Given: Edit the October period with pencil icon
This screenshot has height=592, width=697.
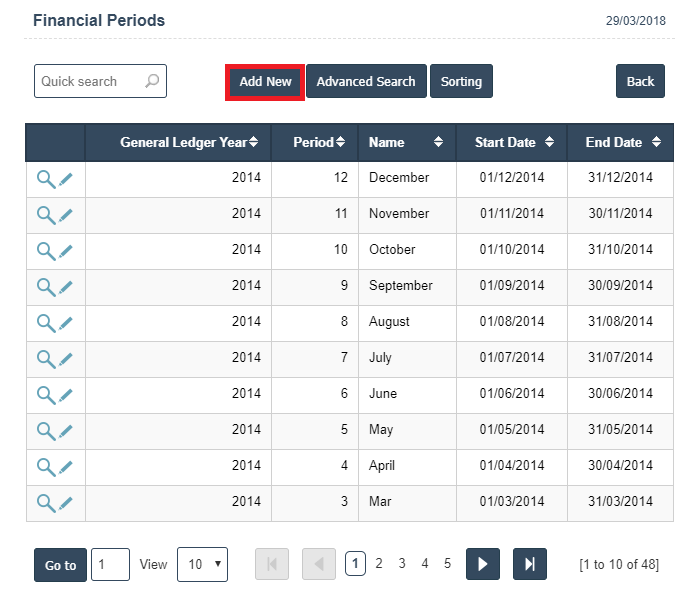Looking at the screenshot, I should tap(65, 252).
